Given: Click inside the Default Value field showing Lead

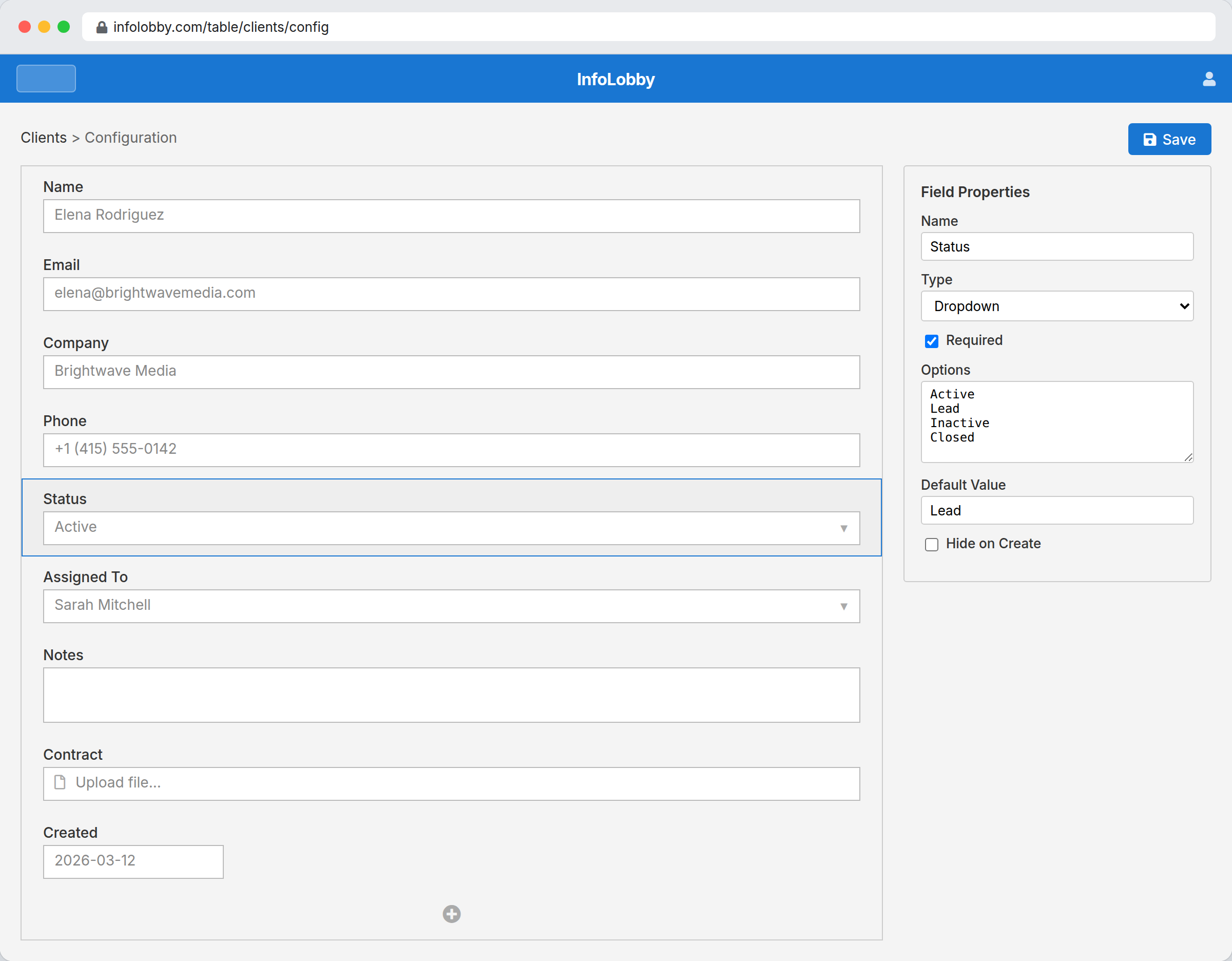Looking at the screenshot, I should pyautogui.click(x=1056, y=510).
